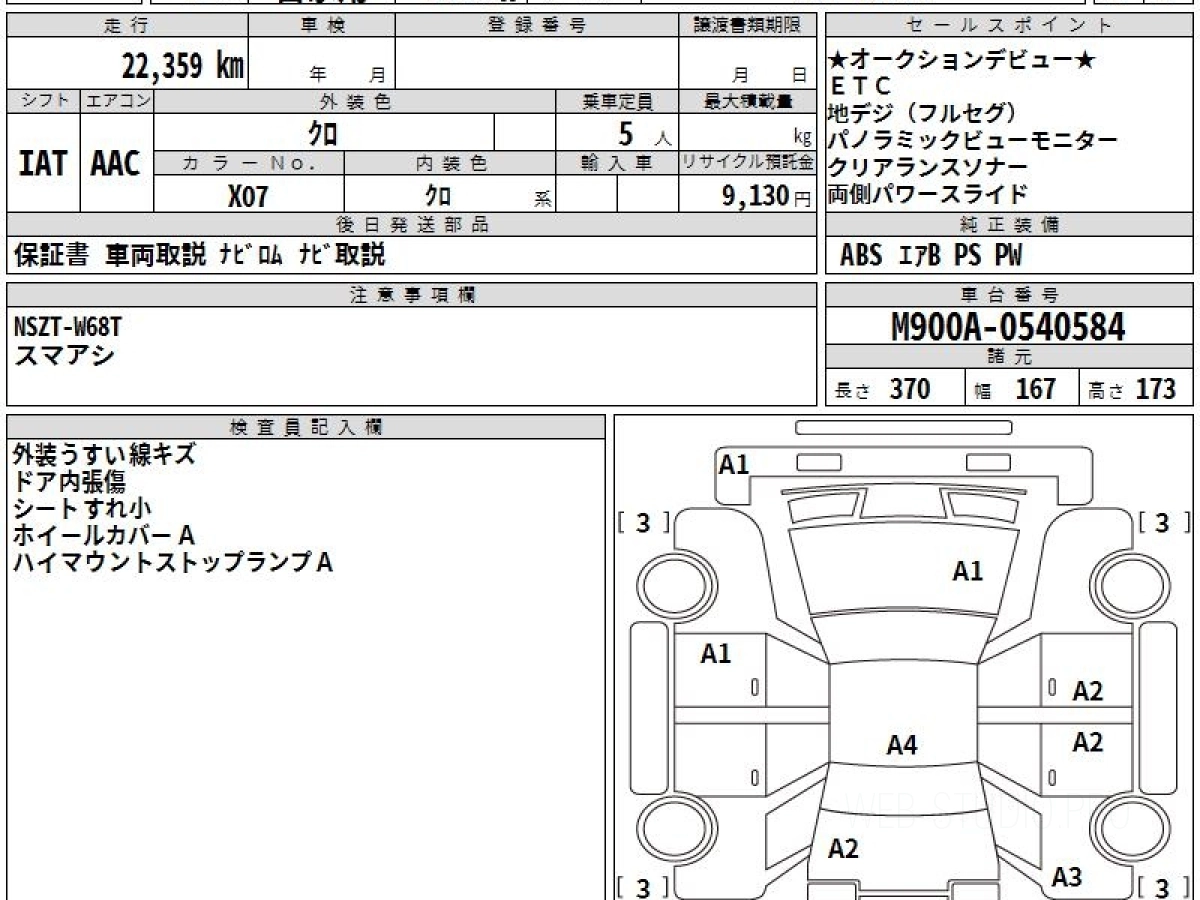Select the height value 高さ 173
Screen dimensions: 1200x900
pyautogui.click(x=1132, y=389)
